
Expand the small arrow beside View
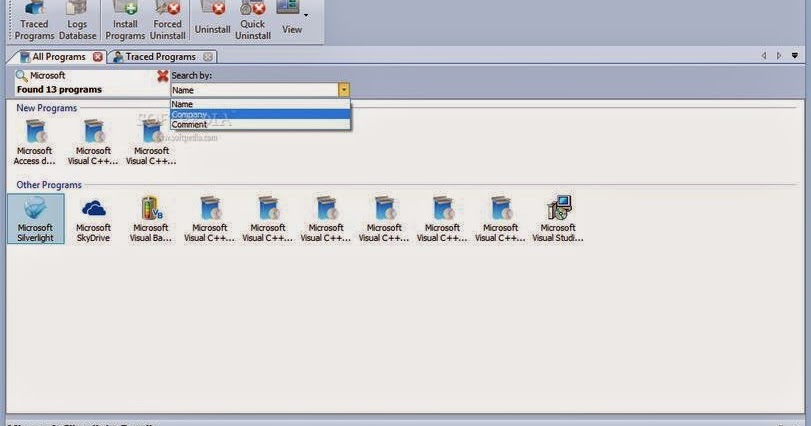tap(306, 15)
